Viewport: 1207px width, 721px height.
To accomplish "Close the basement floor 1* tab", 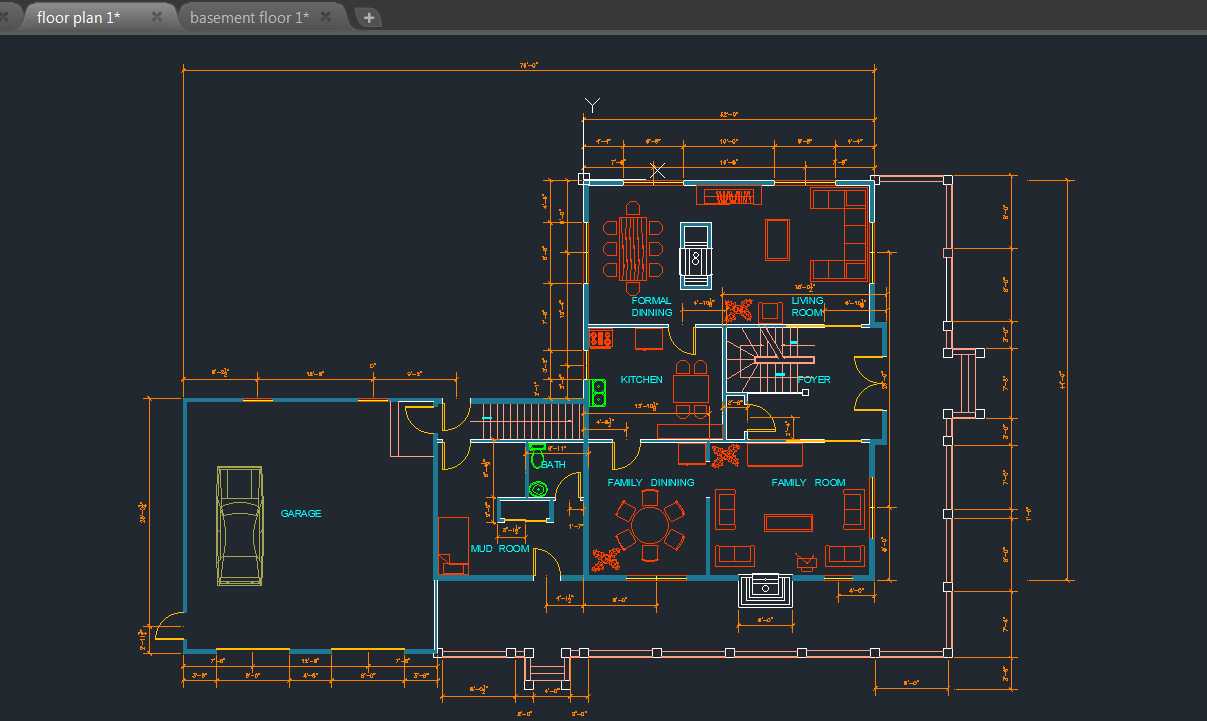I will pyautogui.click(x=326, y=17).
